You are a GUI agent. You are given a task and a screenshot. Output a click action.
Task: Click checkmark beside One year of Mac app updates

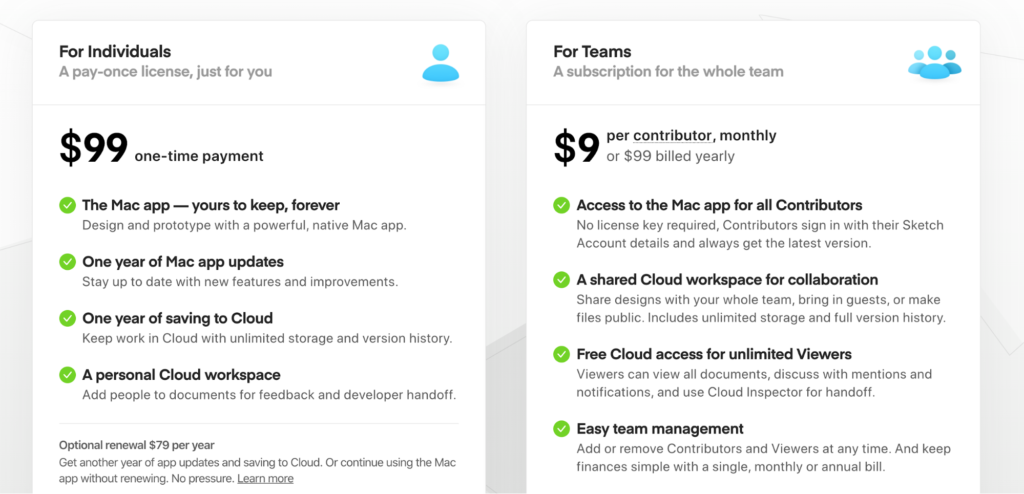(68, 262)
